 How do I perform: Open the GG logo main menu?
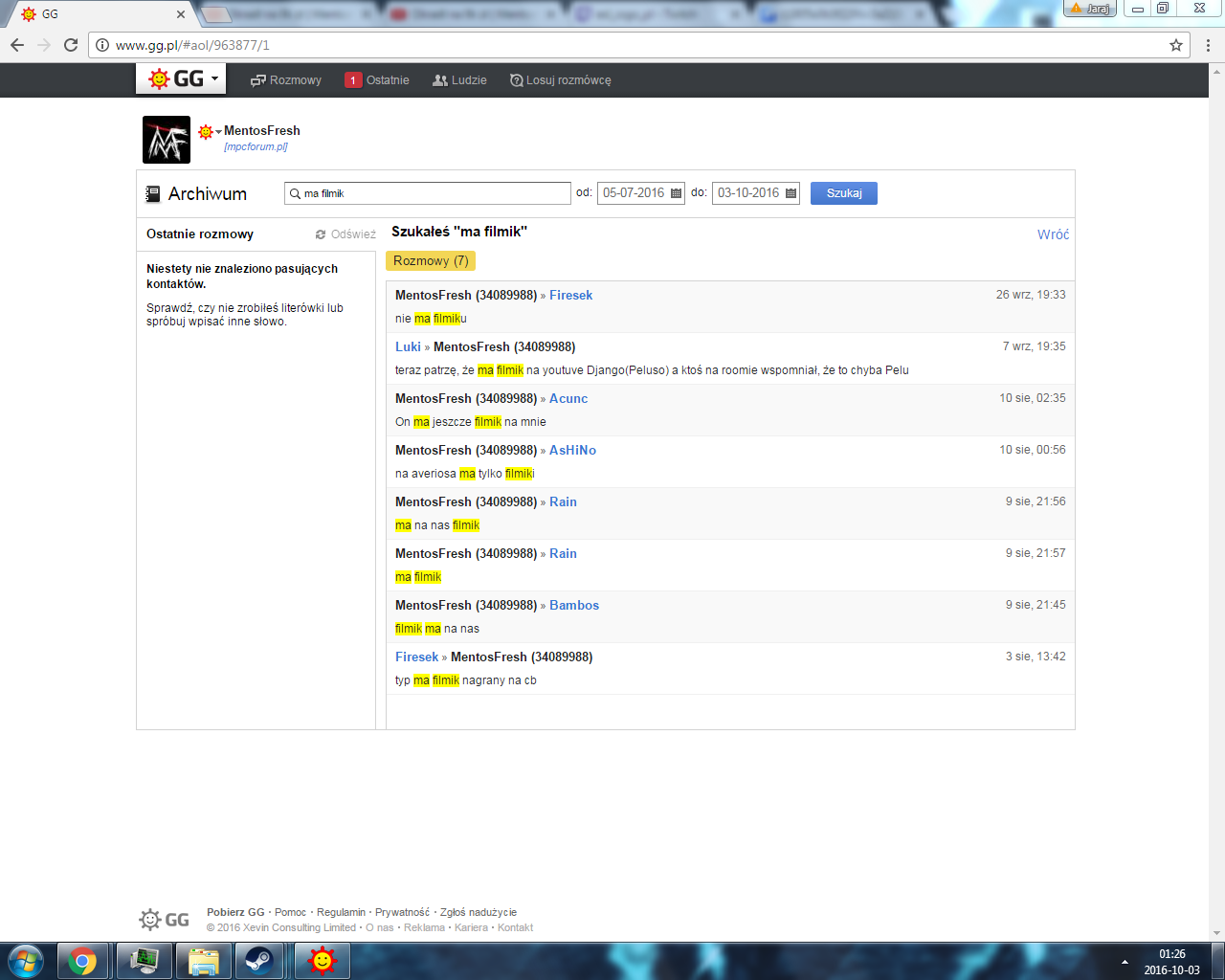[x=181, y=78]
